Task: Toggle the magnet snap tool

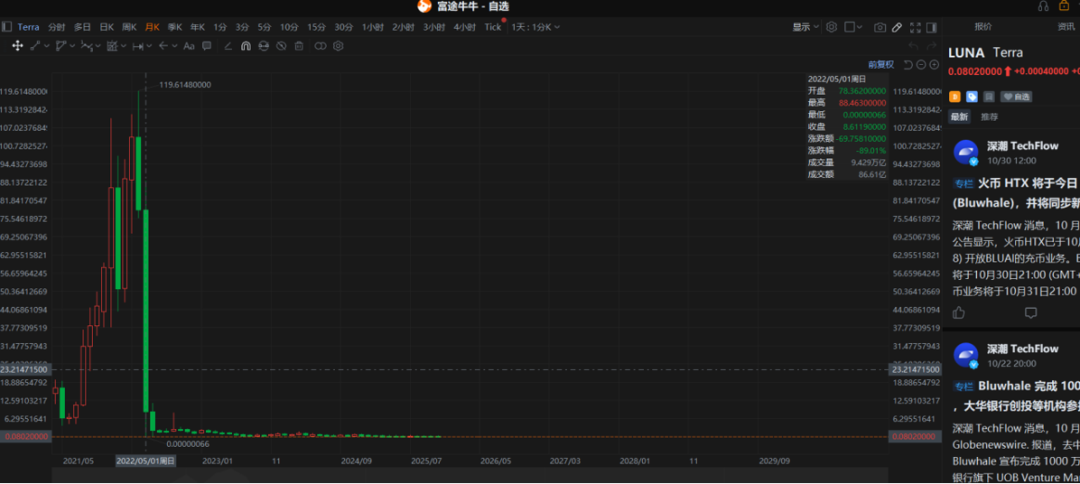Action: [x=246, y=46]
